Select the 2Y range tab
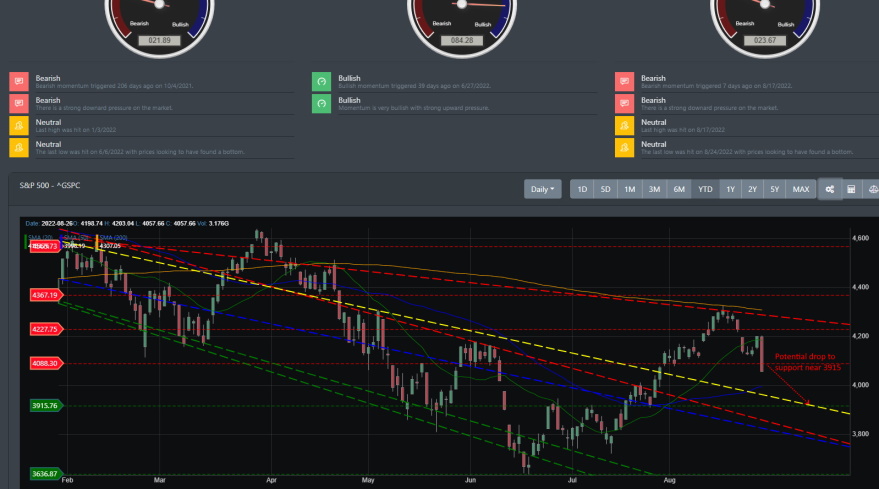 (752, 189)
